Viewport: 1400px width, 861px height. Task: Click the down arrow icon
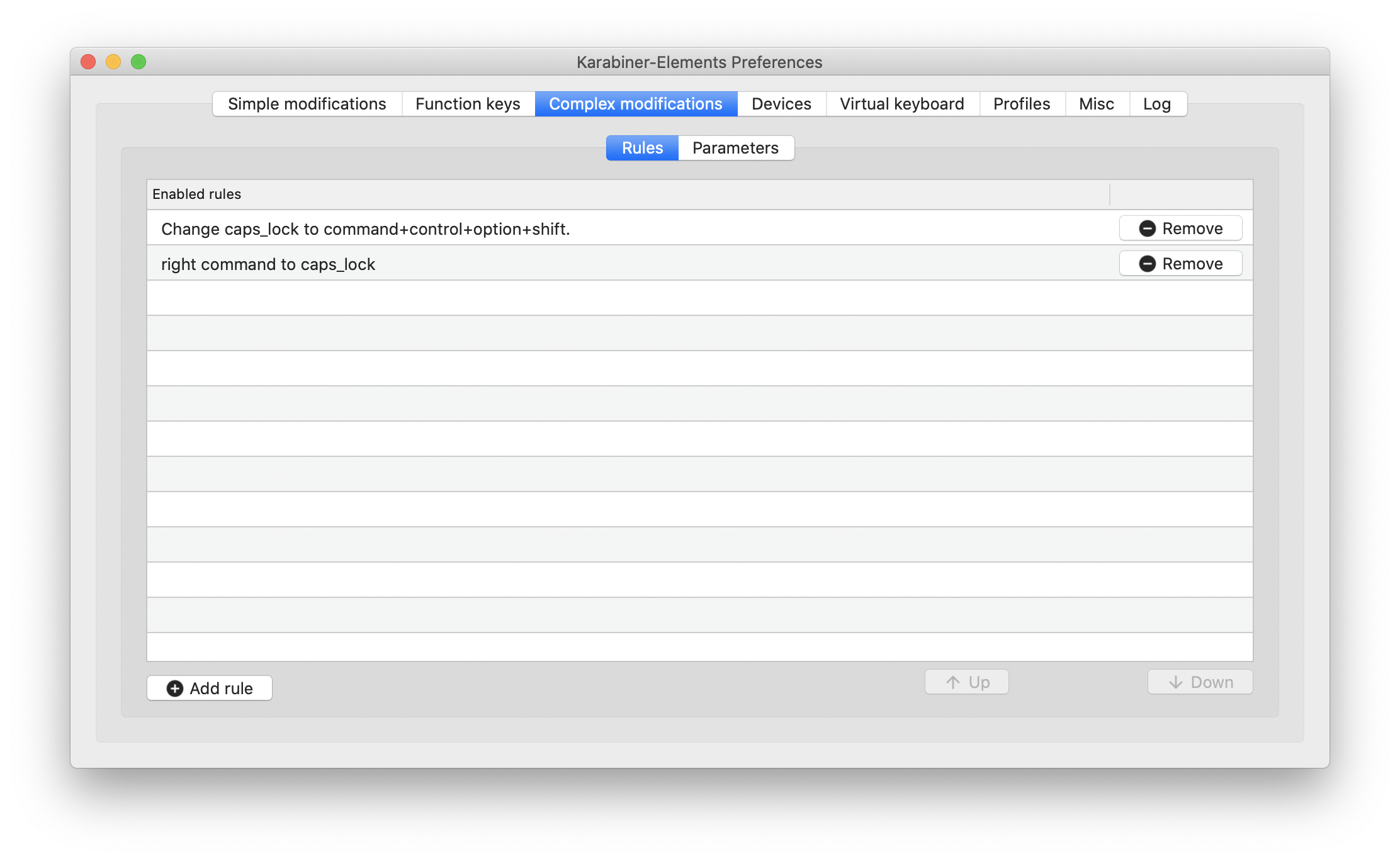point(1175,682)
